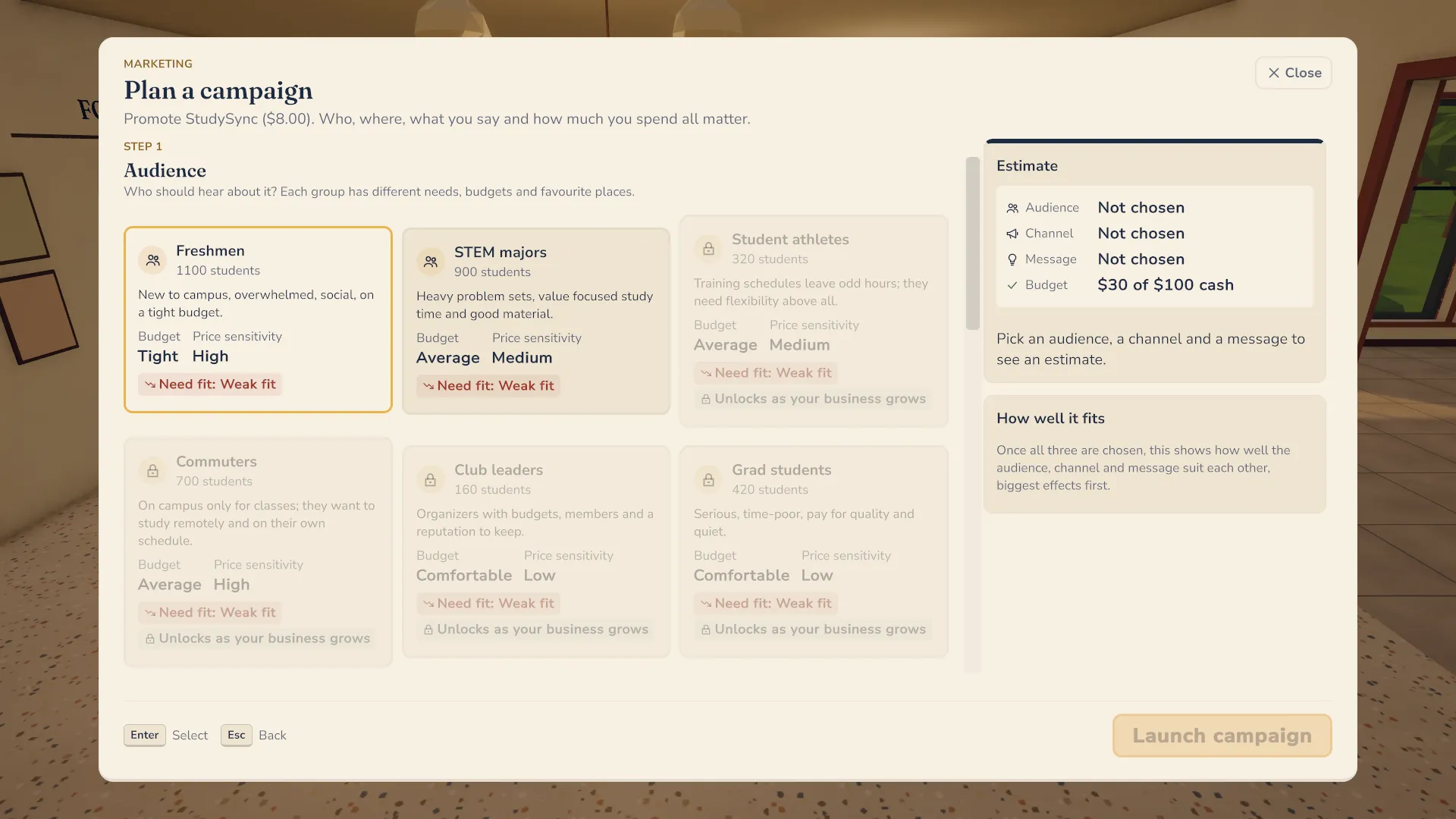
Task: Click 'Not chosen' next to Audience
Action: (x=1141, y=208)
